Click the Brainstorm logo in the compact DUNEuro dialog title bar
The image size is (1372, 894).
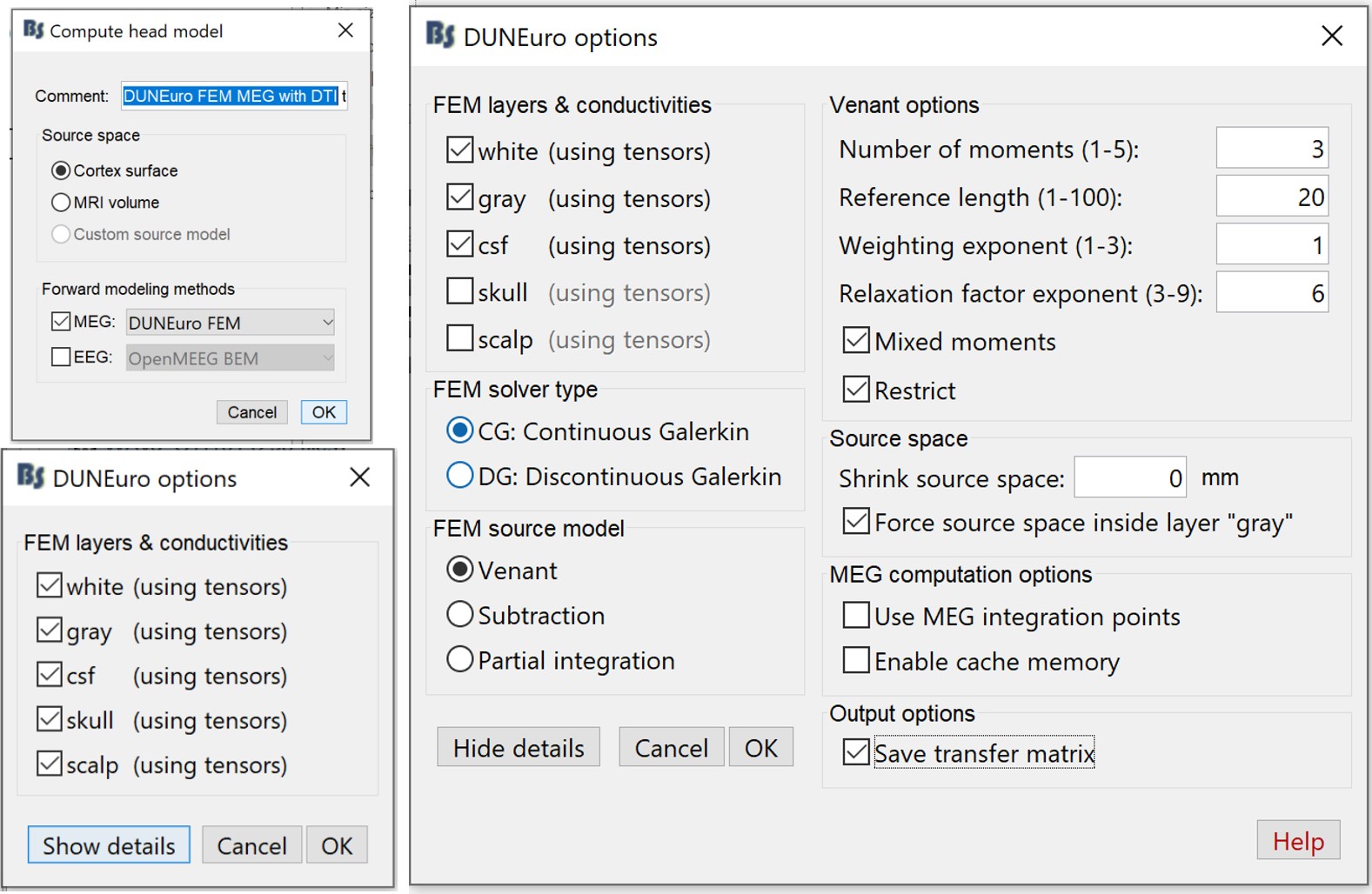[x=31, y=477]
